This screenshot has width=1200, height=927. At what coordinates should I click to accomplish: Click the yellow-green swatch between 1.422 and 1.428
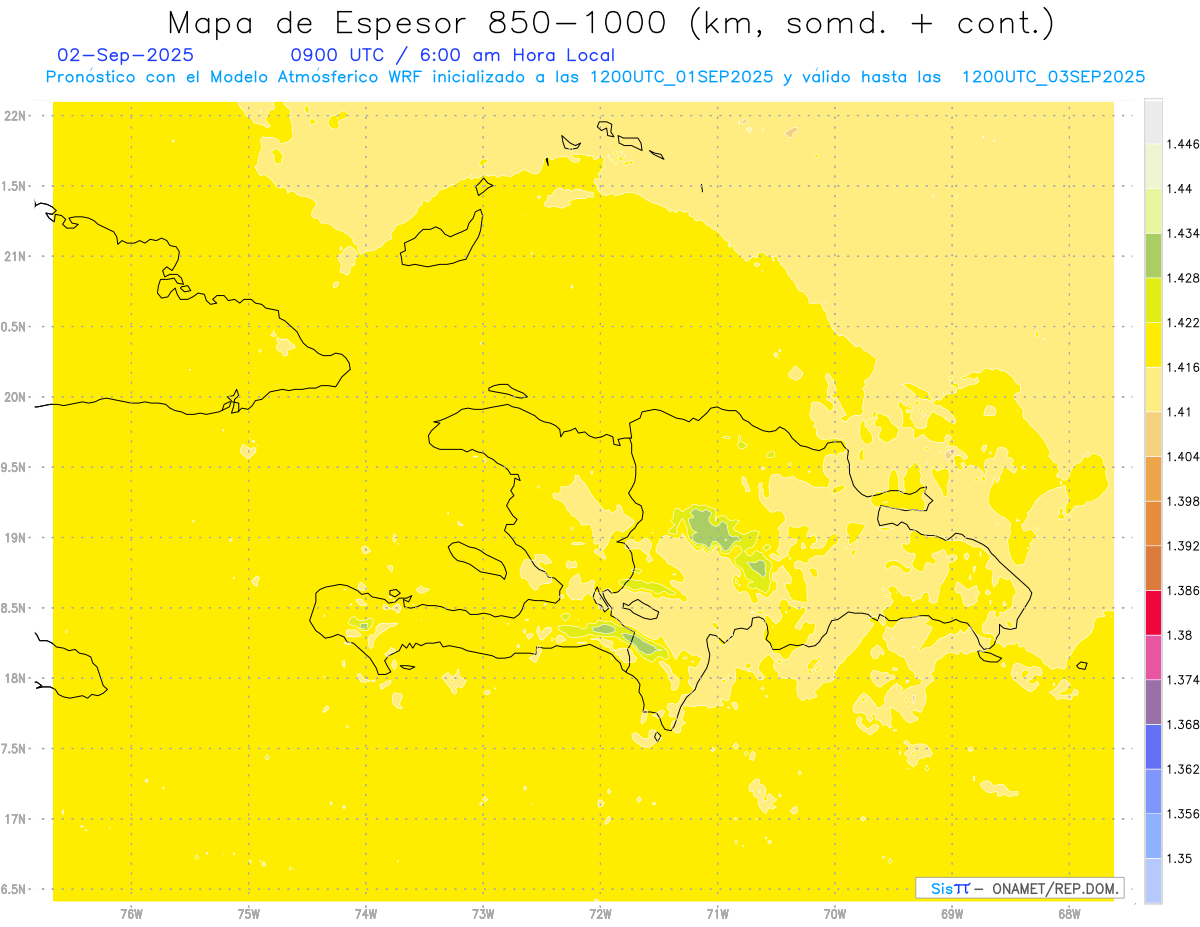tap(1153, 300)
